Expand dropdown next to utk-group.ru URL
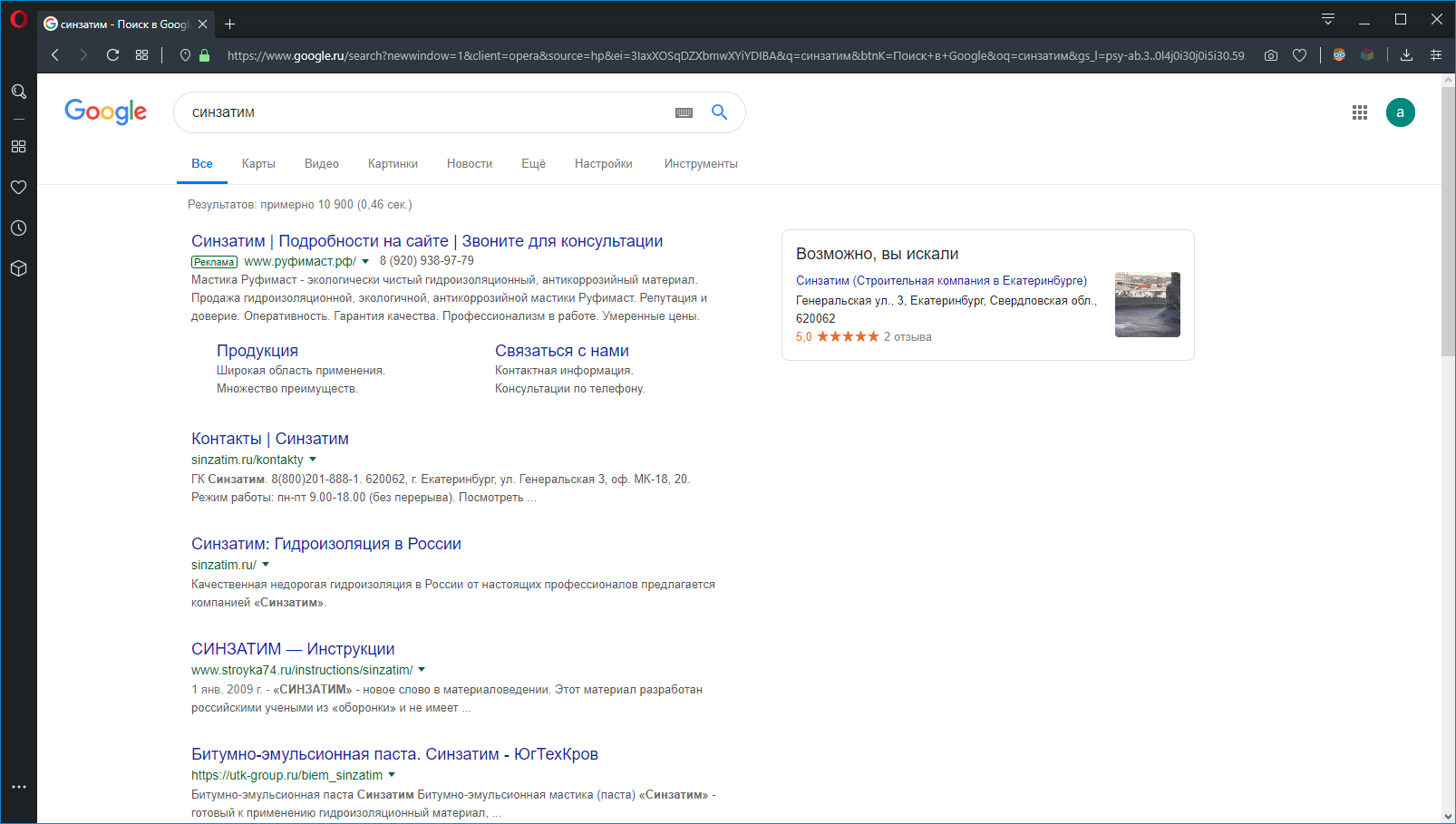1456x824 pixels. point(392,775)
